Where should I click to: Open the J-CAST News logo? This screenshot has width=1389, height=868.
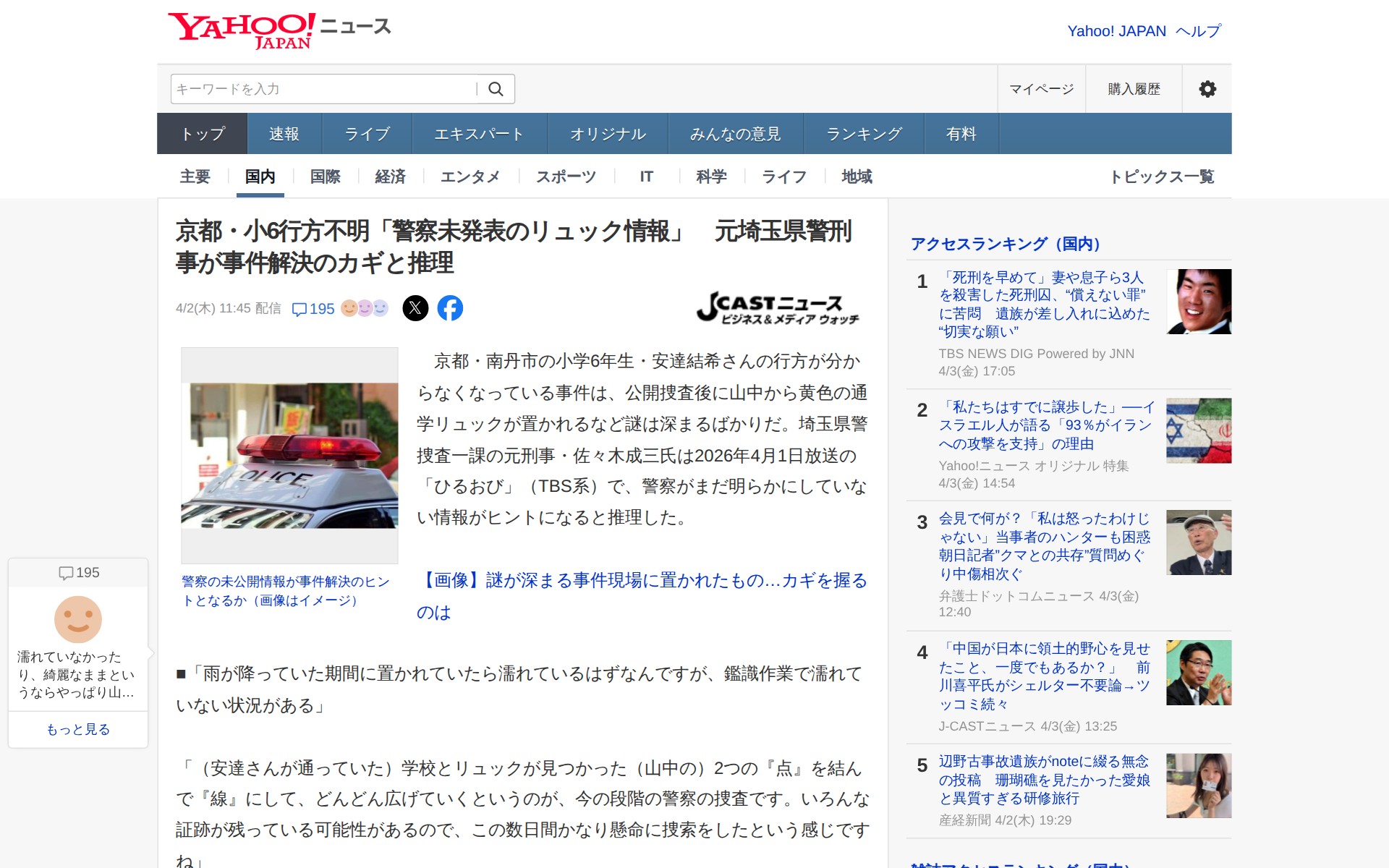tap(778, 308)
